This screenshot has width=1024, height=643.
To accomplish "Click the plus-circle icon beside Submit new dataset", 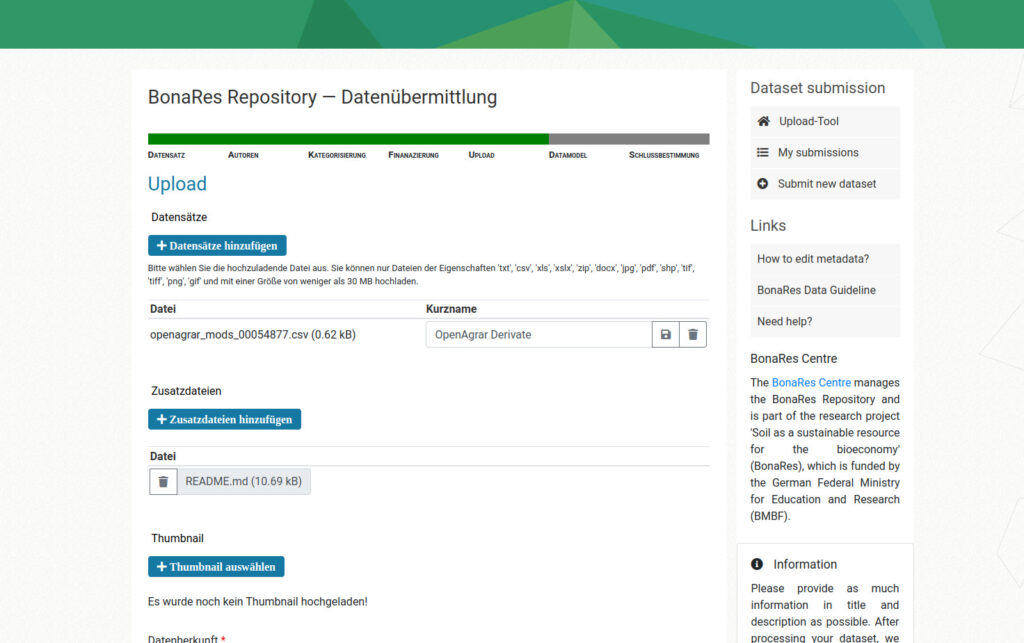I will 762,184.
